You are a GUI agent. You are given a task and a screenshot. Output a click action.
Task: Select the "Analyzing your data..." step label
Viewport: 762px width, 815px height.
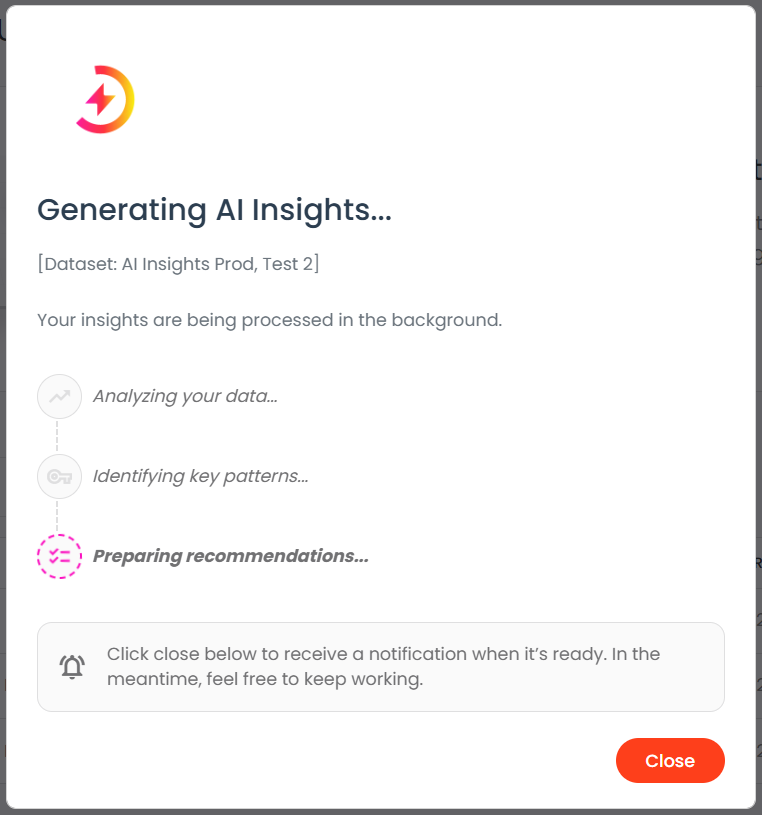click(x=185, y=396)
